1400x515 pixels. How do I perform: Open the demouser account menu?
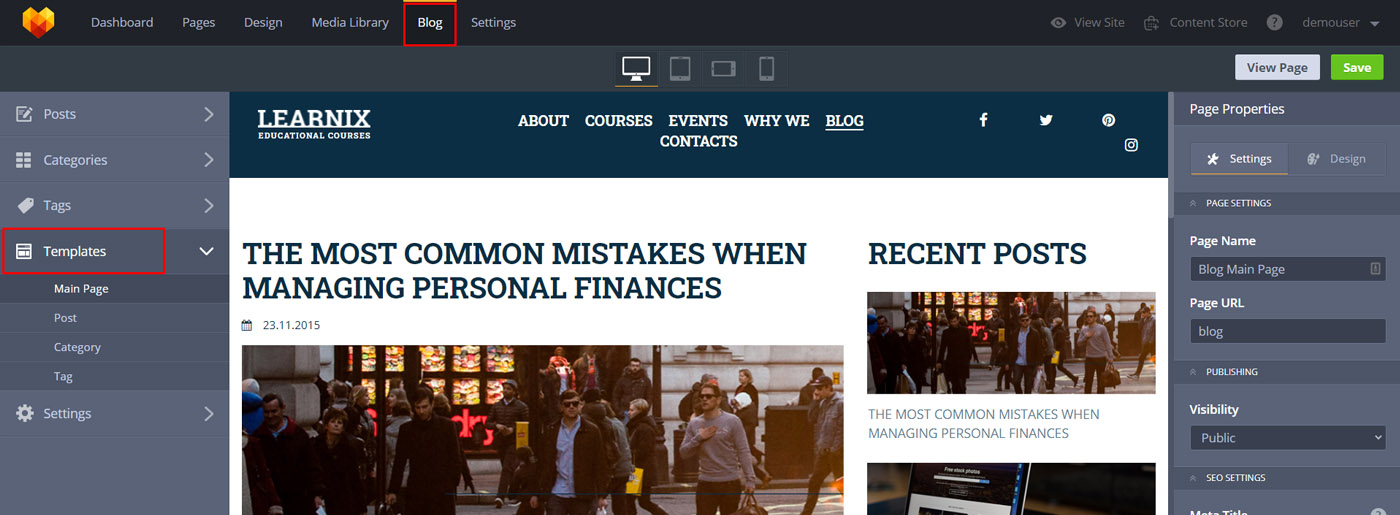click(x=1341, y=22)
